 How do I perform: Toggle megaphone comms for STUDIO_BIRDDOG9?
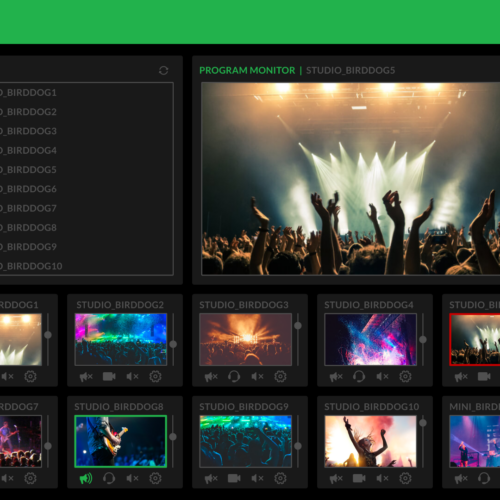(211, 479)
